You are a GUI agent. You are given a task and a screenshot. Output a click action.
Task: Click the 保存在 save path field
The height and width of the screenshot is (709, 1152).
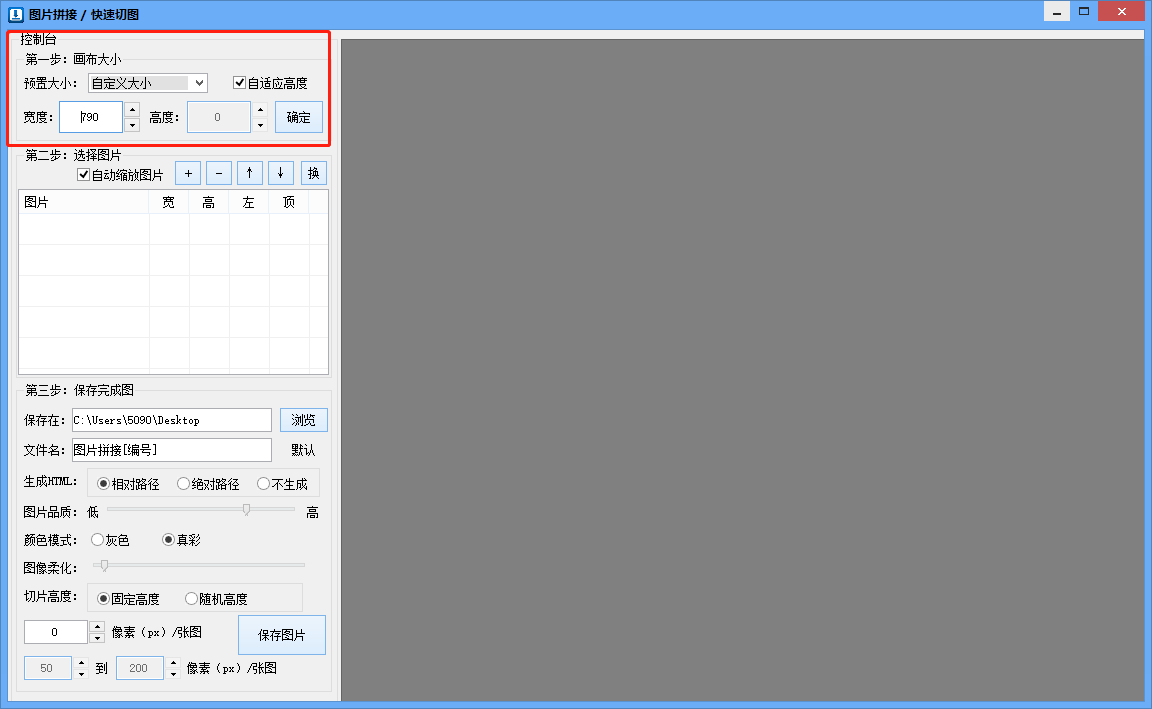click(x=172, y=420)
